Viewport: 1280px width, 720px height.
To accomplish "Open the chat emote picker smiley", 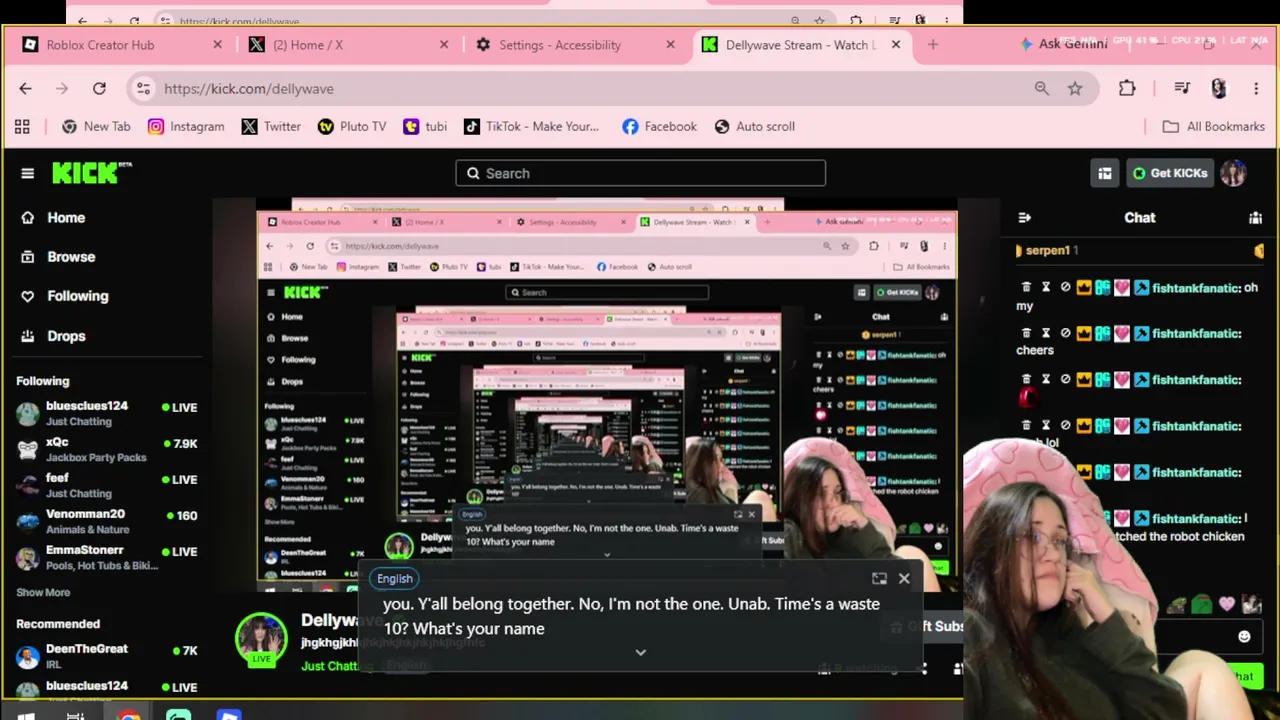I will pos(1244,636).
